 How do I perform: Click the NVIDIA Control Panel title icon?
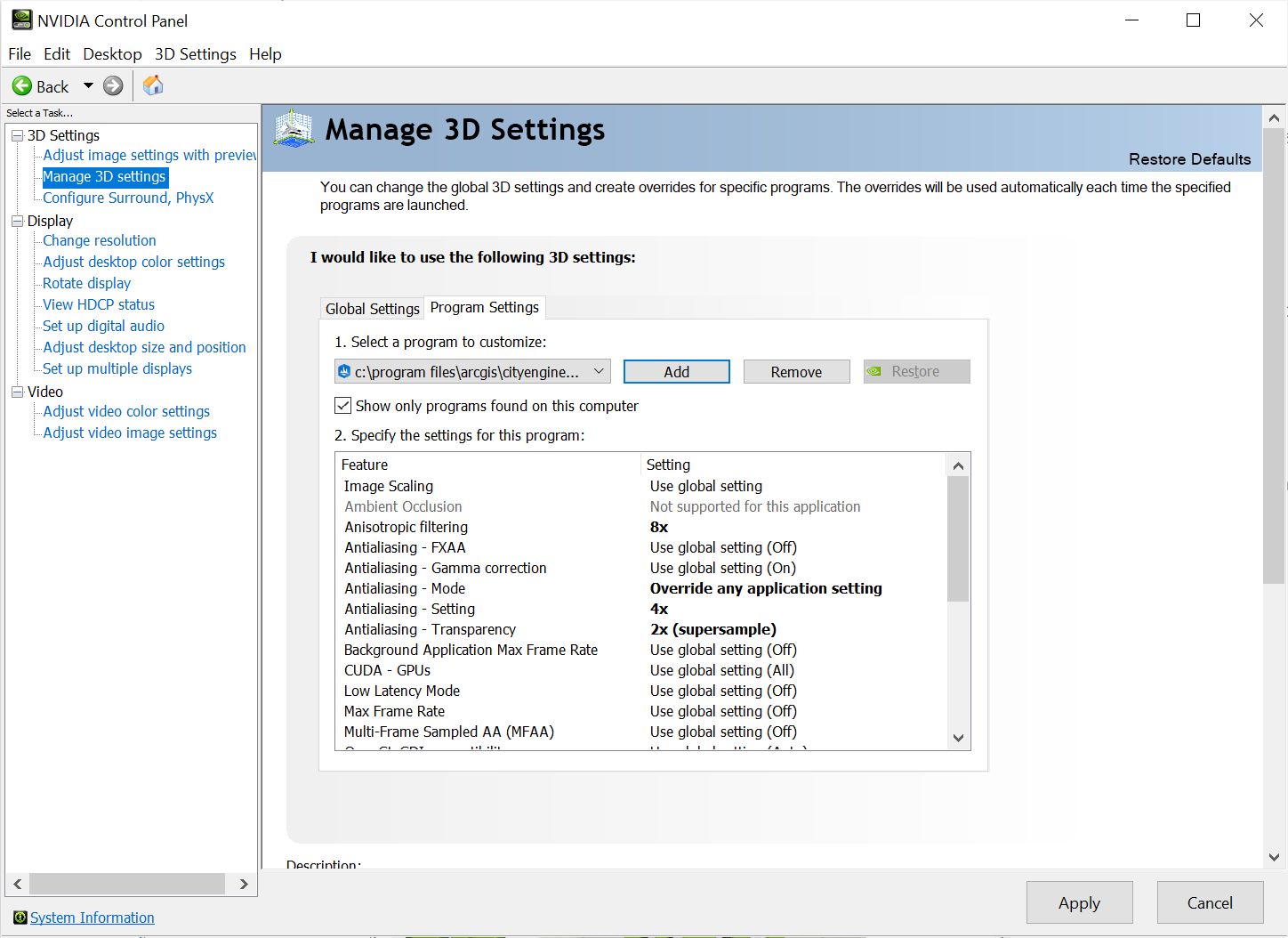(21, 20)
